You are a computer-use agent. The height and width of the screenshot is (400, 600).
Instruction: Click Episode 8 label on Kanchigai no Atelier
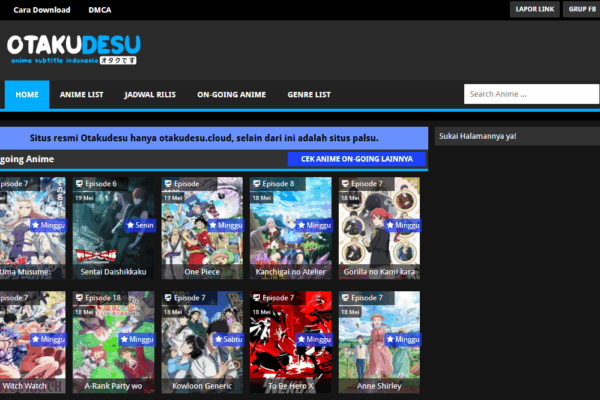click(x=278, y=184)
